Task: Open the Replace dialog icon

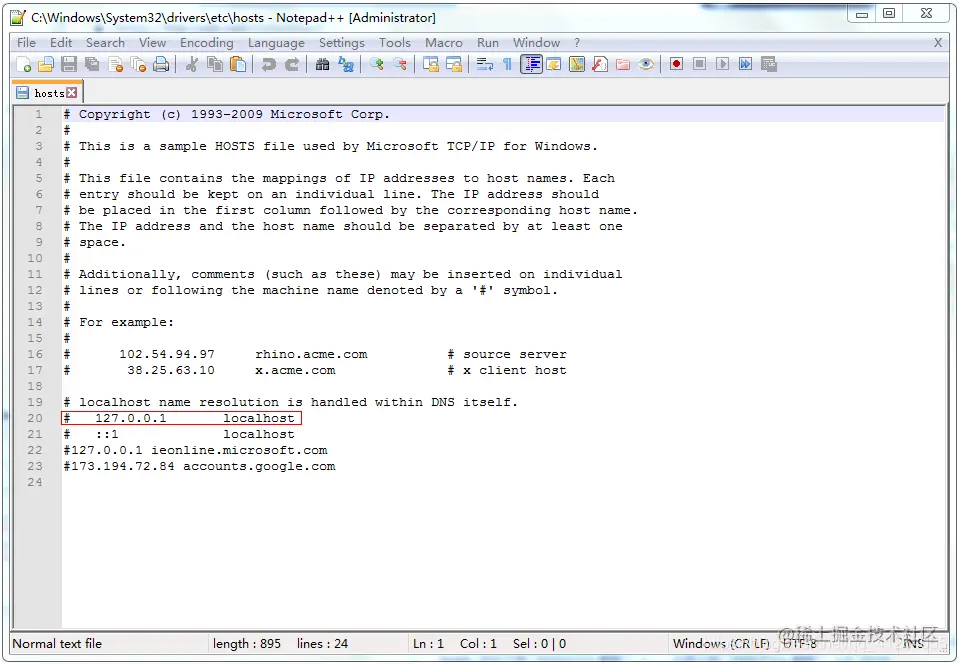Action: pyautogui.click(x=346, y=64)
